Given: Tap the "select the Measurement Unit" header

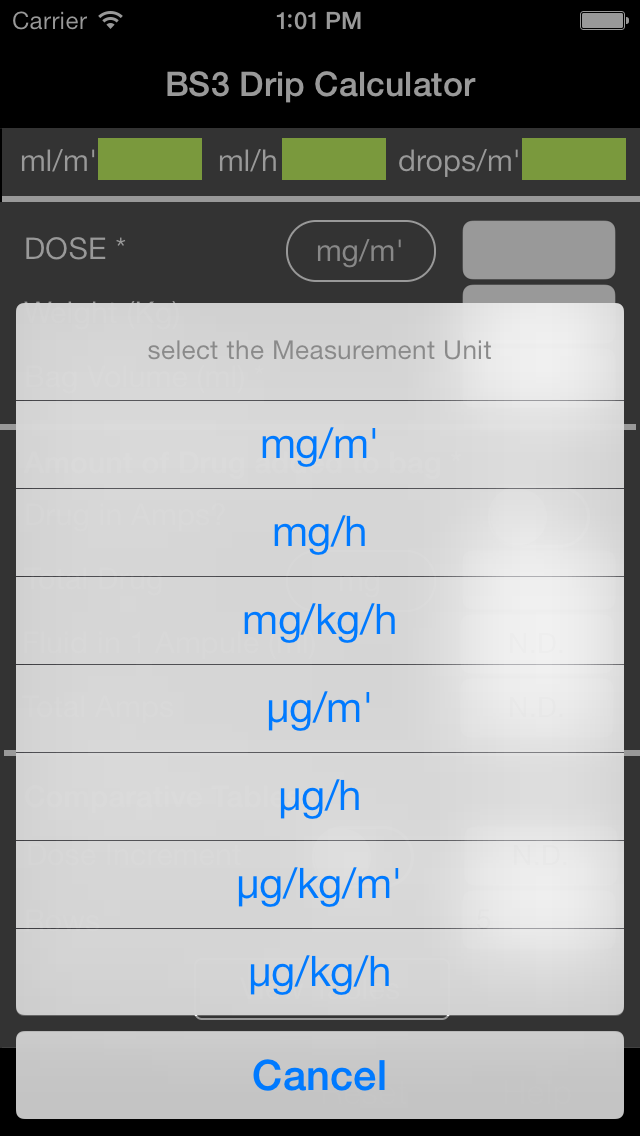Looking at the screenshot, I should click(x=320, y=350).
